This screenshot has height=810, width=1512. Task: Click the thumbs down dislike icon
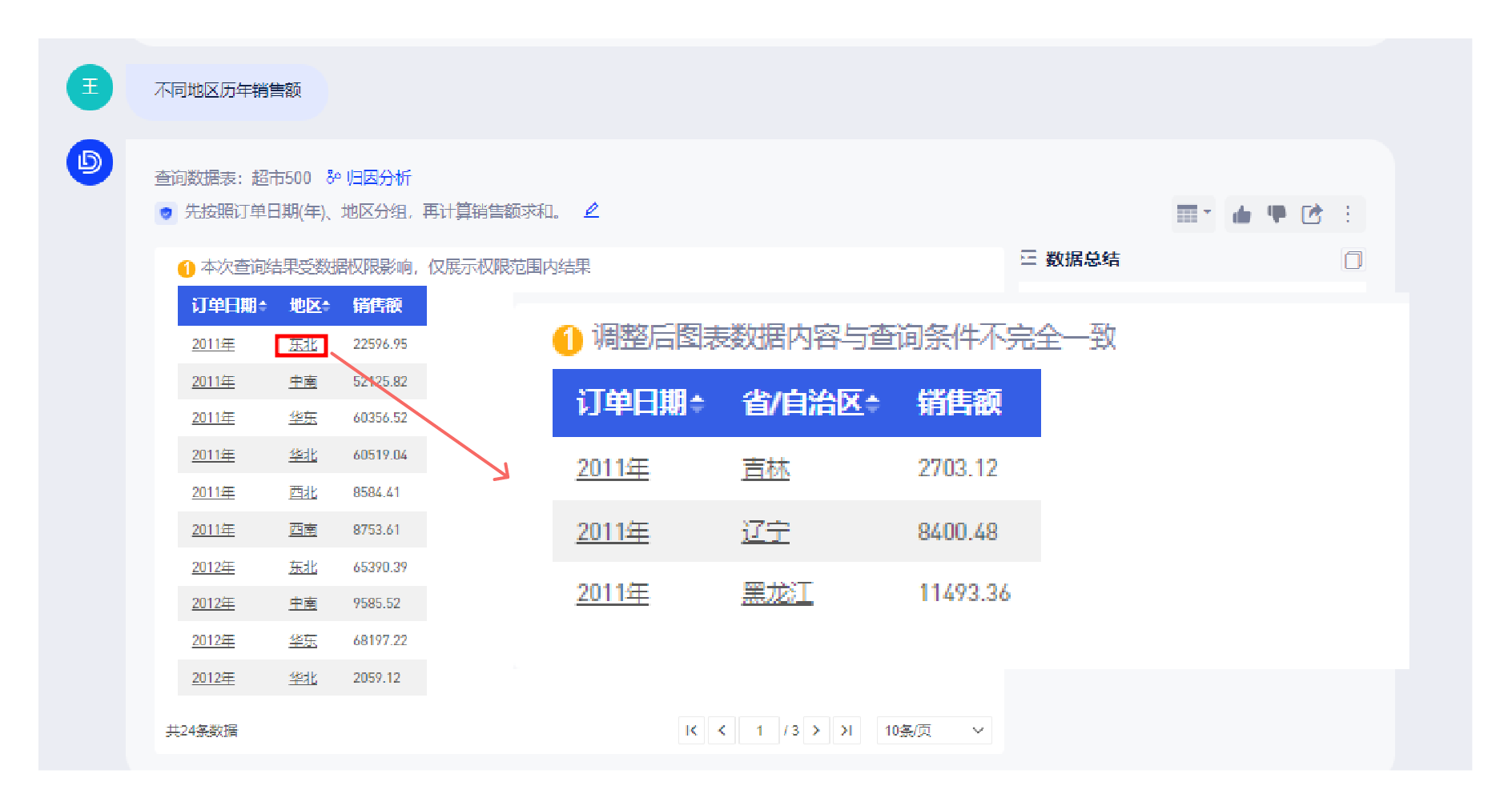click(1277, 215)
